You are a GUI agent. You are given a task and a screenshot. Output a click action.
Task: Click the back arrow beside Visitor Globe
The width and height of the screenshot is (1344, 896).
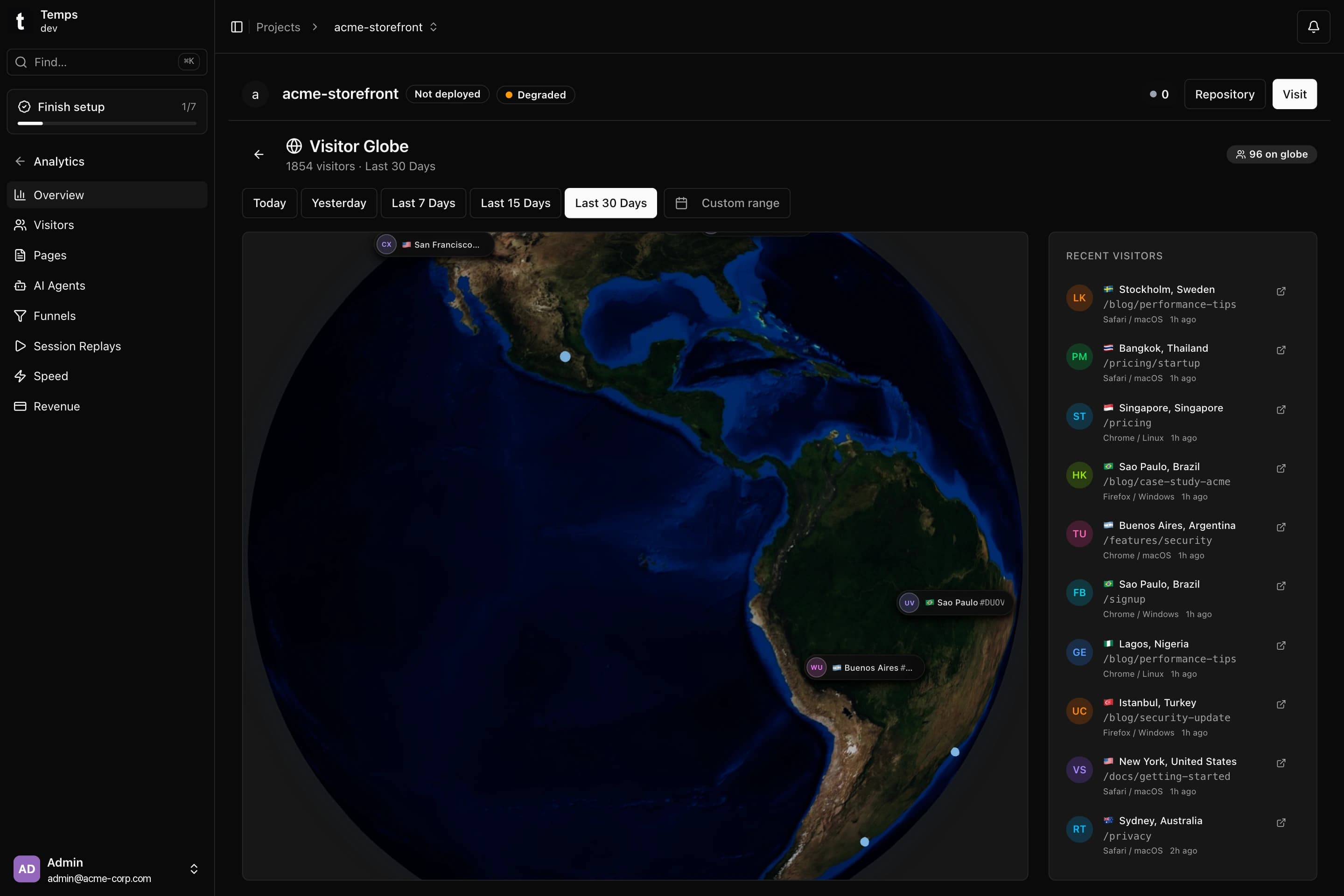point(259,154)
